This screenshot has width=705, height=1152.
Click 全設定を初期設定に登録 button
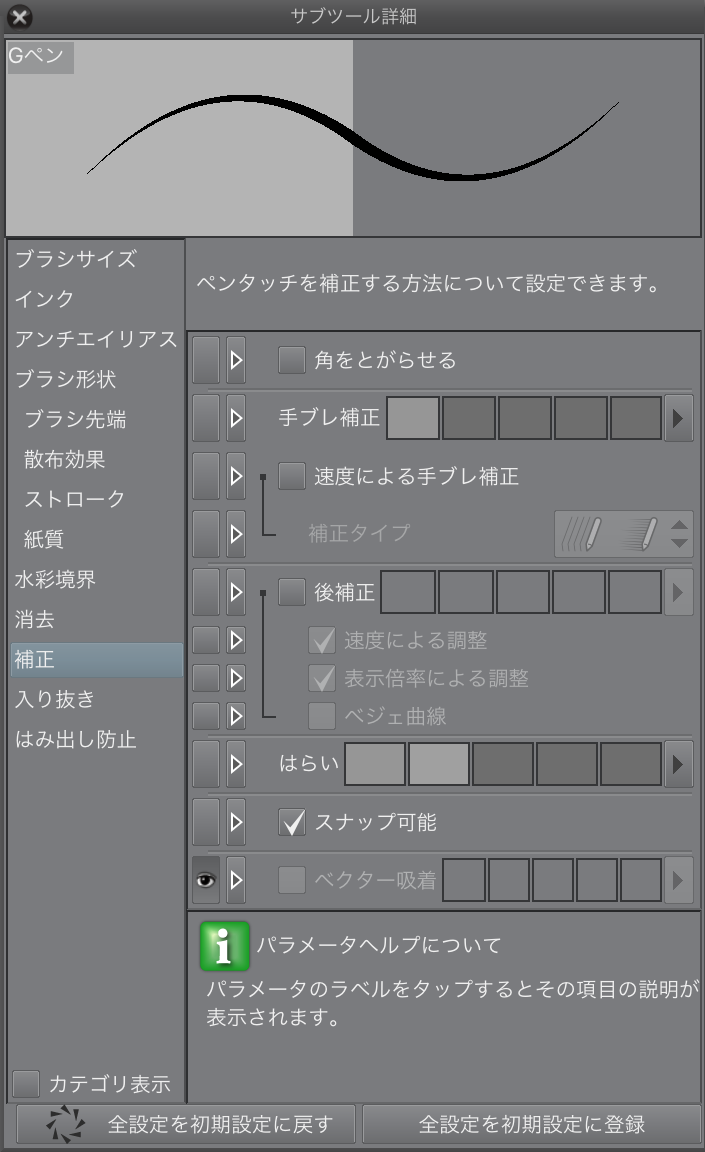coord(531,1124)
